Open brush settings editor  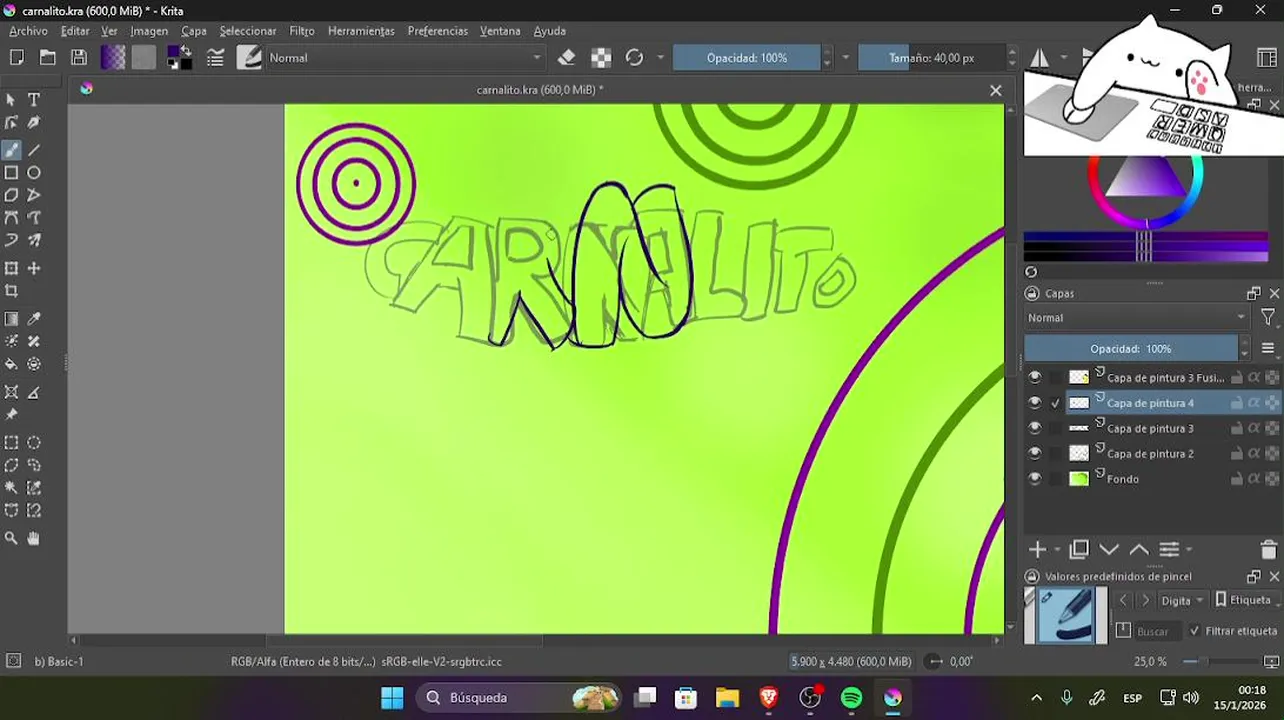tap(215, 58)
